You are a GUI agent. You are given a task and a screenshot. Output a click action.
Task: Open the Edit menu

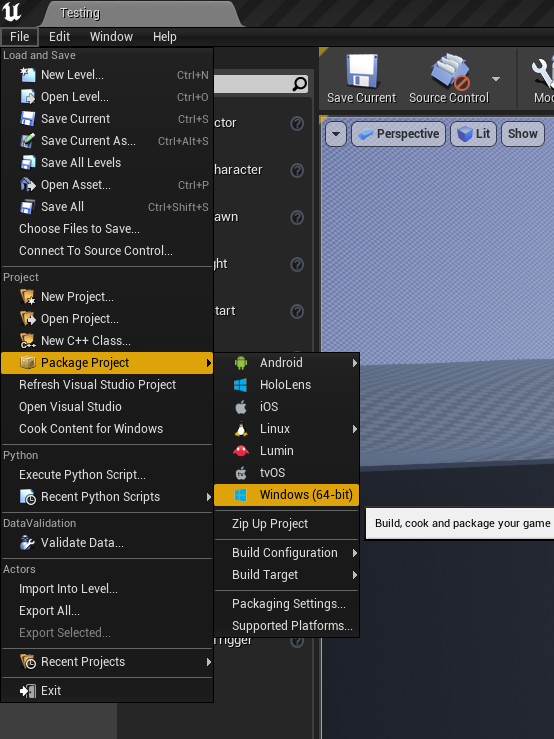(59, 36)
